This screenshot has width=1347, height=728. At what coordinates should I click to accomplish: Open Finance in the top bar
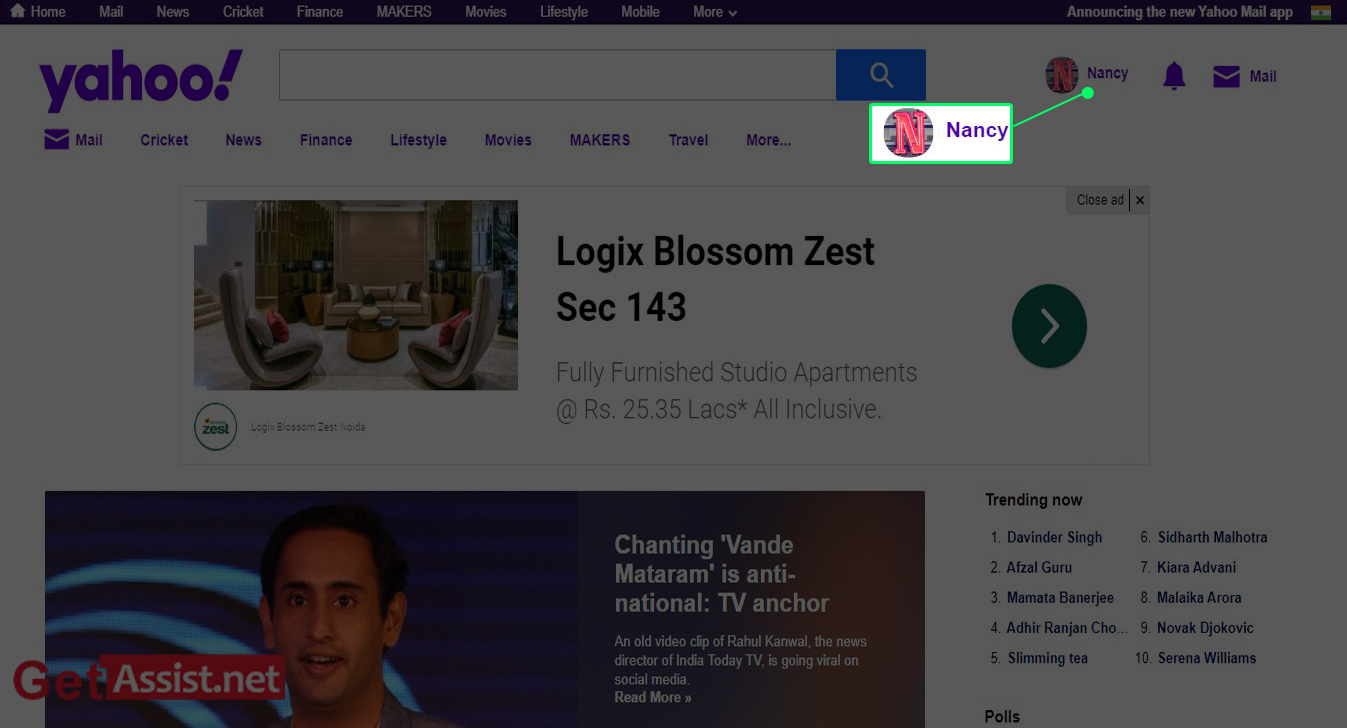tap(320, 12)
